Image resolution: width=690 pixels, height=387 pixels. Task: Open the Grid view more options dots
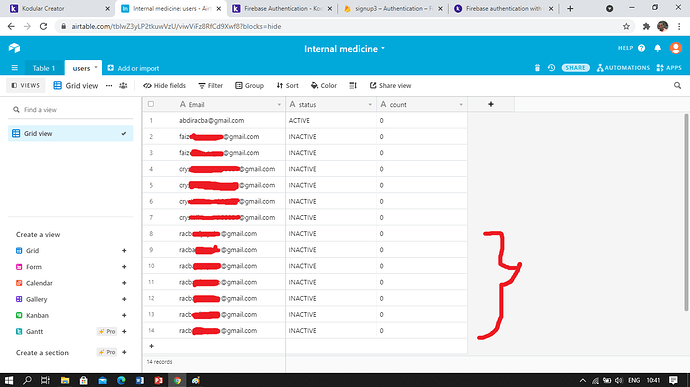[109, 85]
